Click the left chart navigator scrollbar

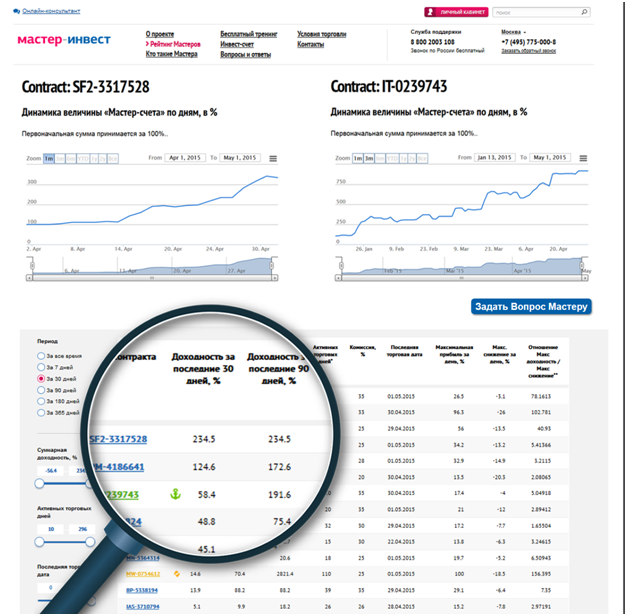(x=152, y=278)
